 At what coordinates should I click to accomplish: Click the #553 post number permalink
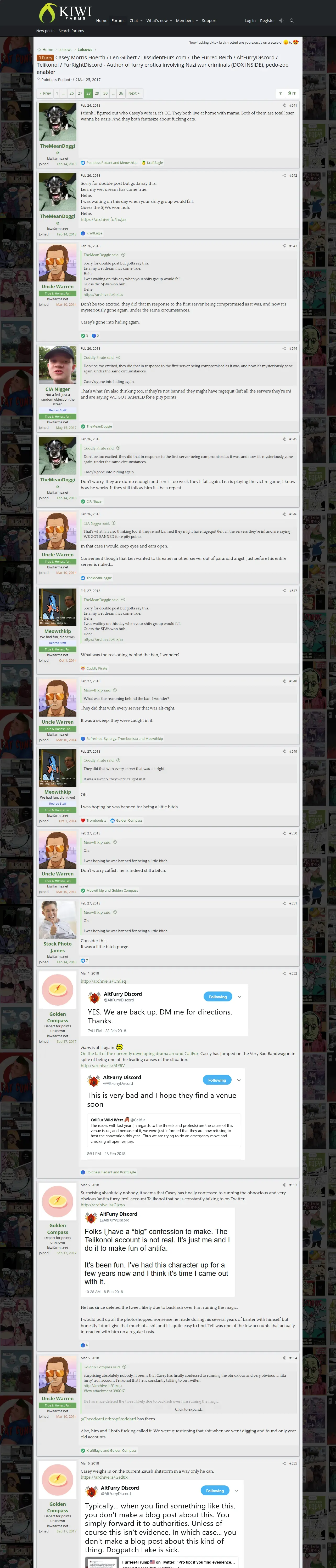pos(293,1185)
